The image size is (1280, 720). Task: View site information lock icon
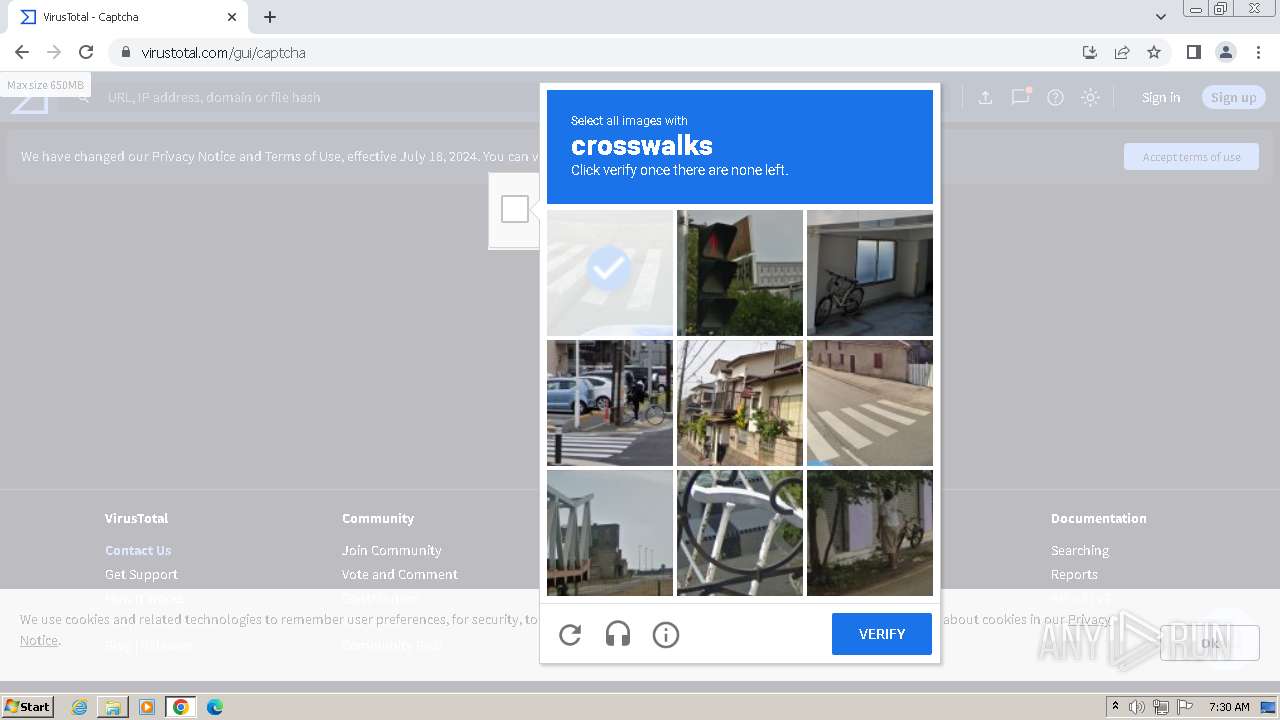pyautogui.click(x=125, y=52)
